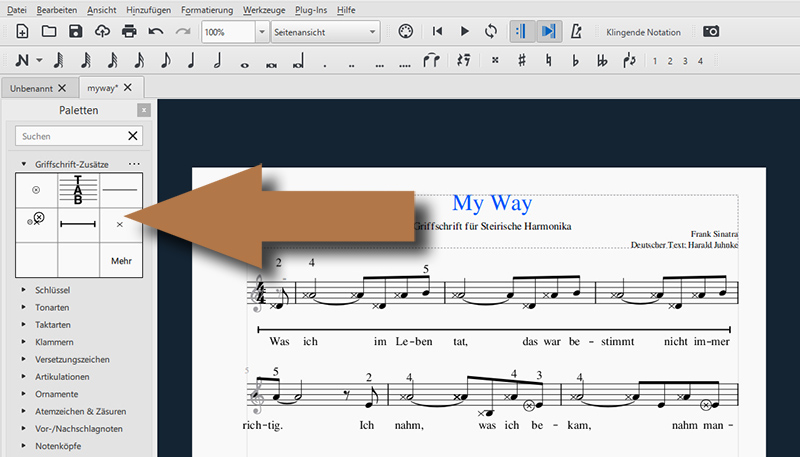Select voice 3
This screenshot has height=457, width=800.
tap(685, 61)
